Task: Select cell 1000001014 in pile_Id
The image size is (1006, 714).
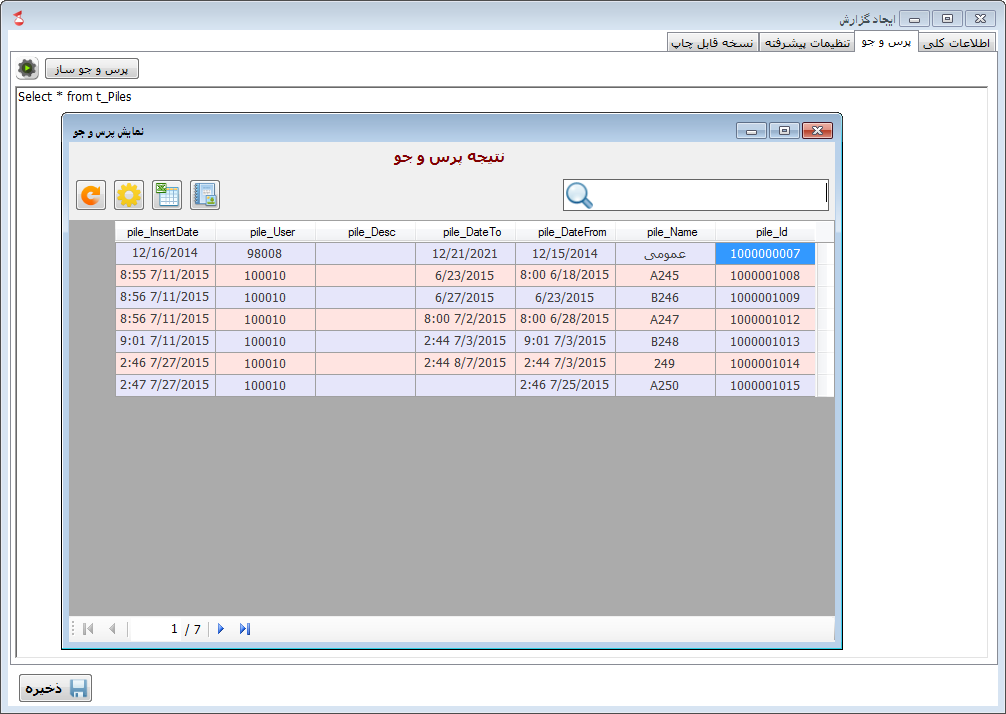Action: click(x=765, y=363)
